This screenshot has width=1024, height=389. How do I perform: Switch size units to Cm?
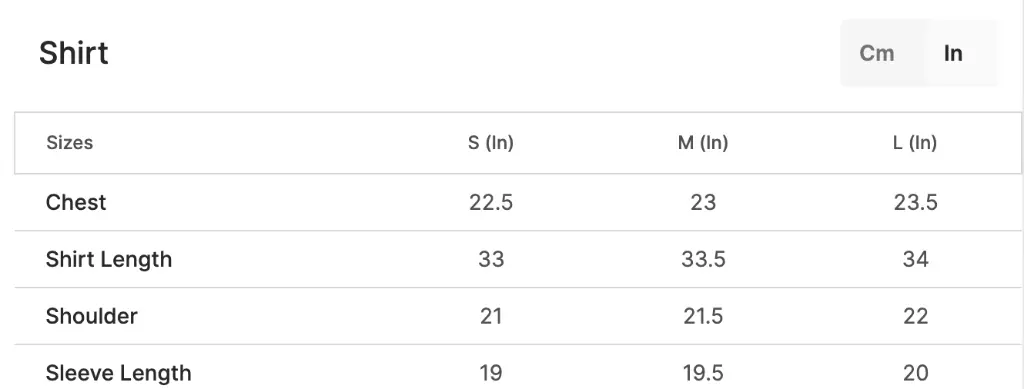876,54
